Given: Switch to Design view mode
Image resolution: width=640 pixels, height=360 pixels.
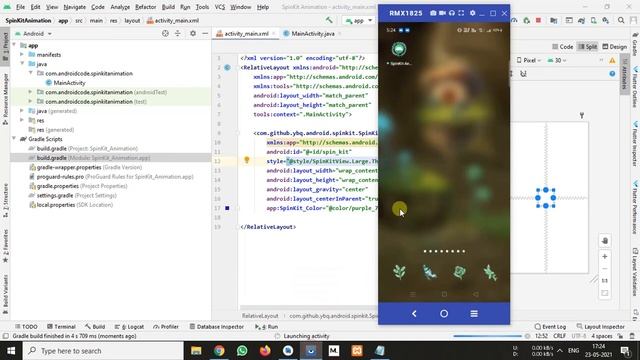Looking at the screenshot, I should tap(614, 47).
